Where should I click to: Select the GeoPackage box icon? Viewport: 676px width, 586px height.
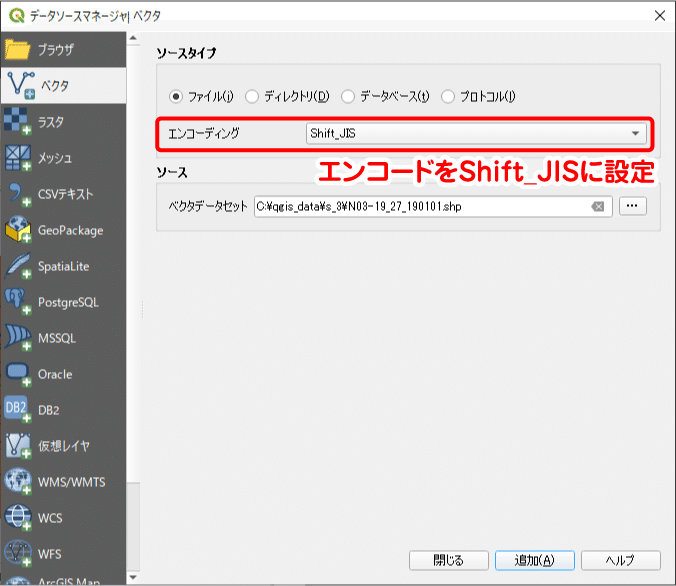coord(18,230)
